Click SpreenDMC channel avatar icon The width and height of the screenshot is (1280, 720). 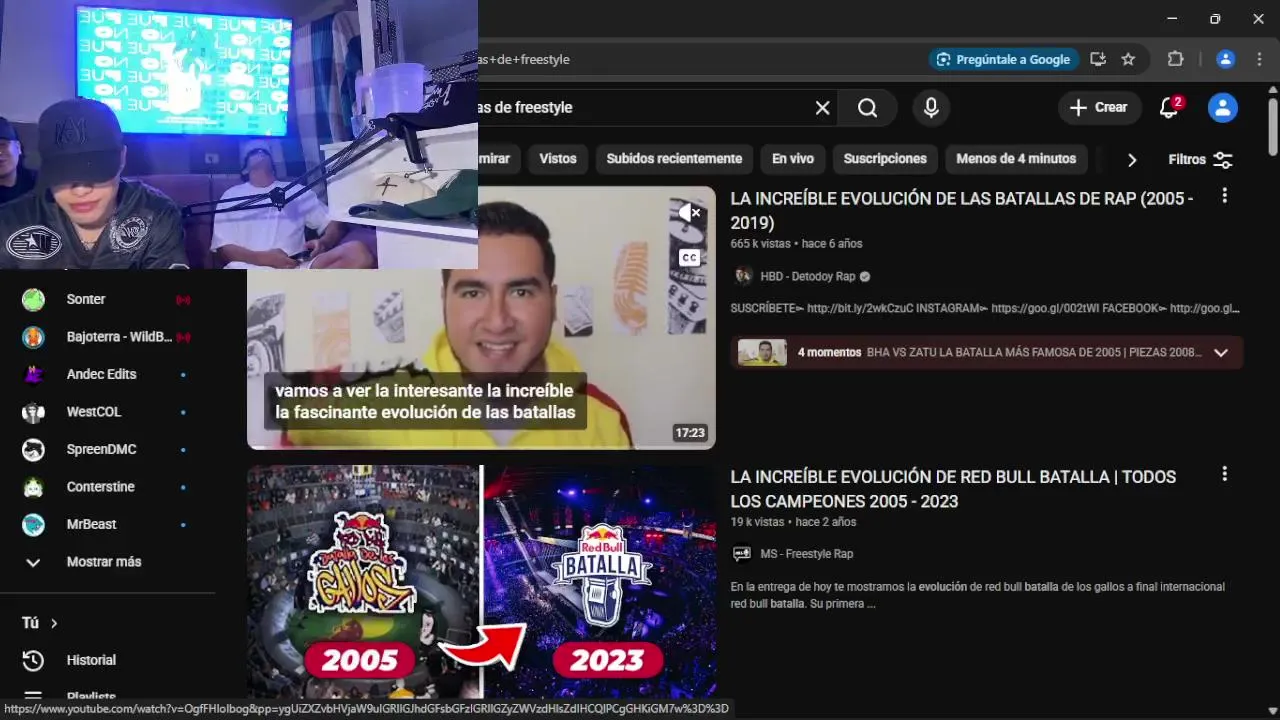click(34, 449)
